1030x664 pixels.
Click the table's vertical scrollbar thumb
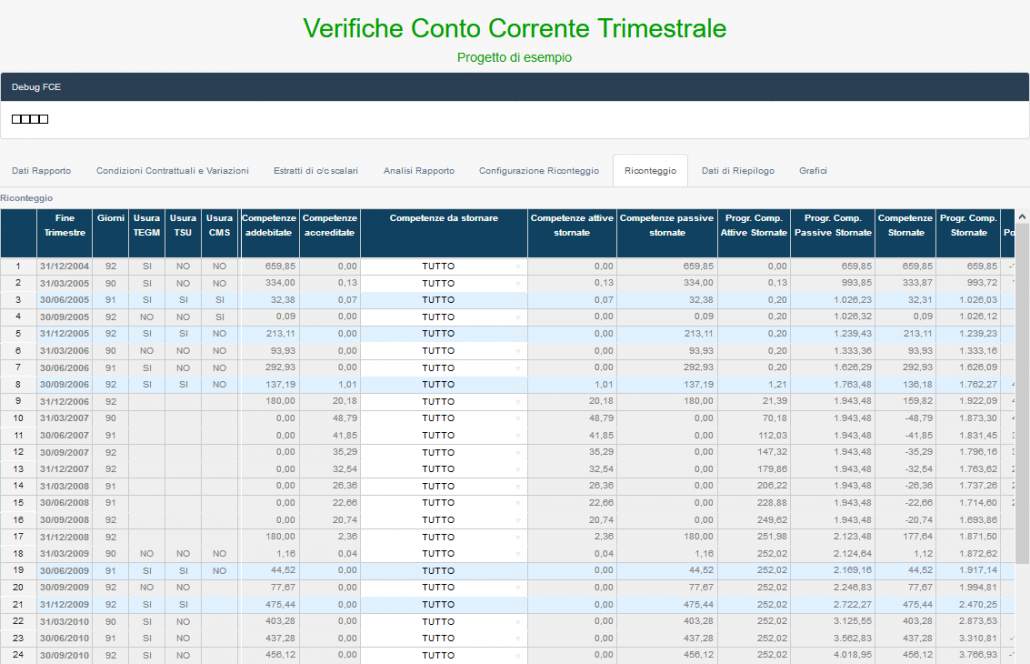point(1022,391)
